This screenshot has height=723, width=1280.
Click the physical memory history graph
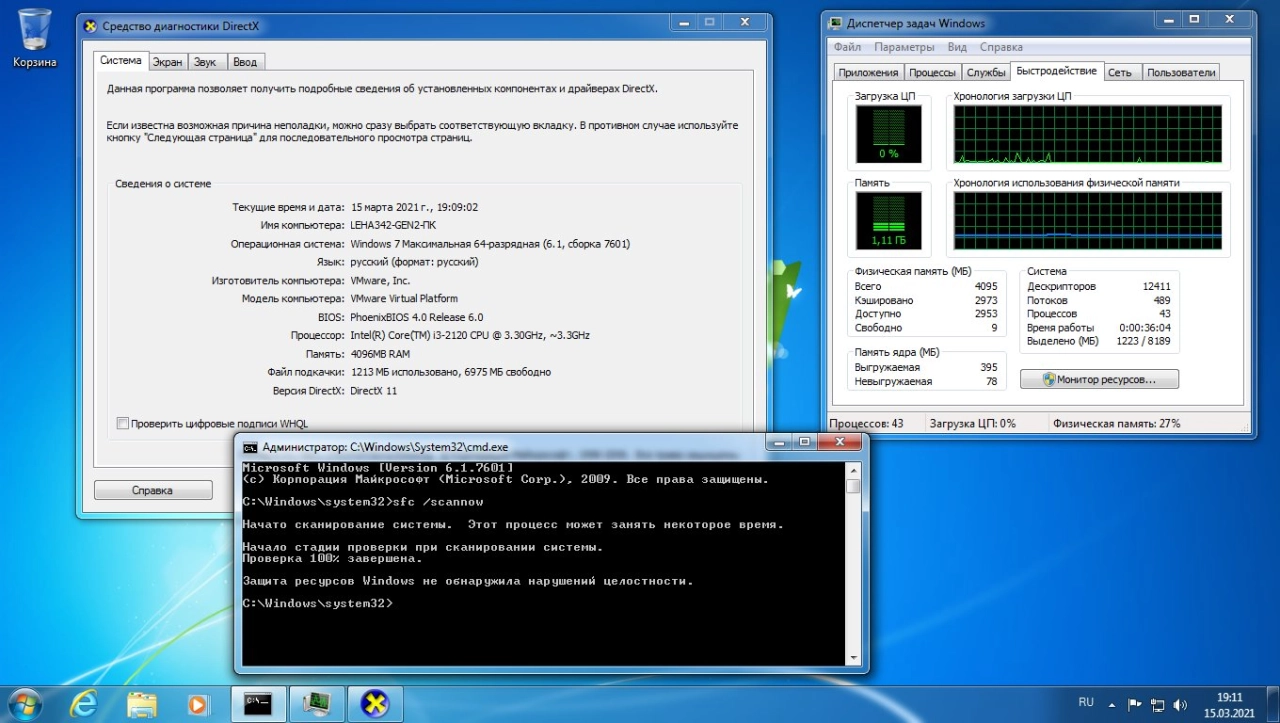[x=1088, y=220]
